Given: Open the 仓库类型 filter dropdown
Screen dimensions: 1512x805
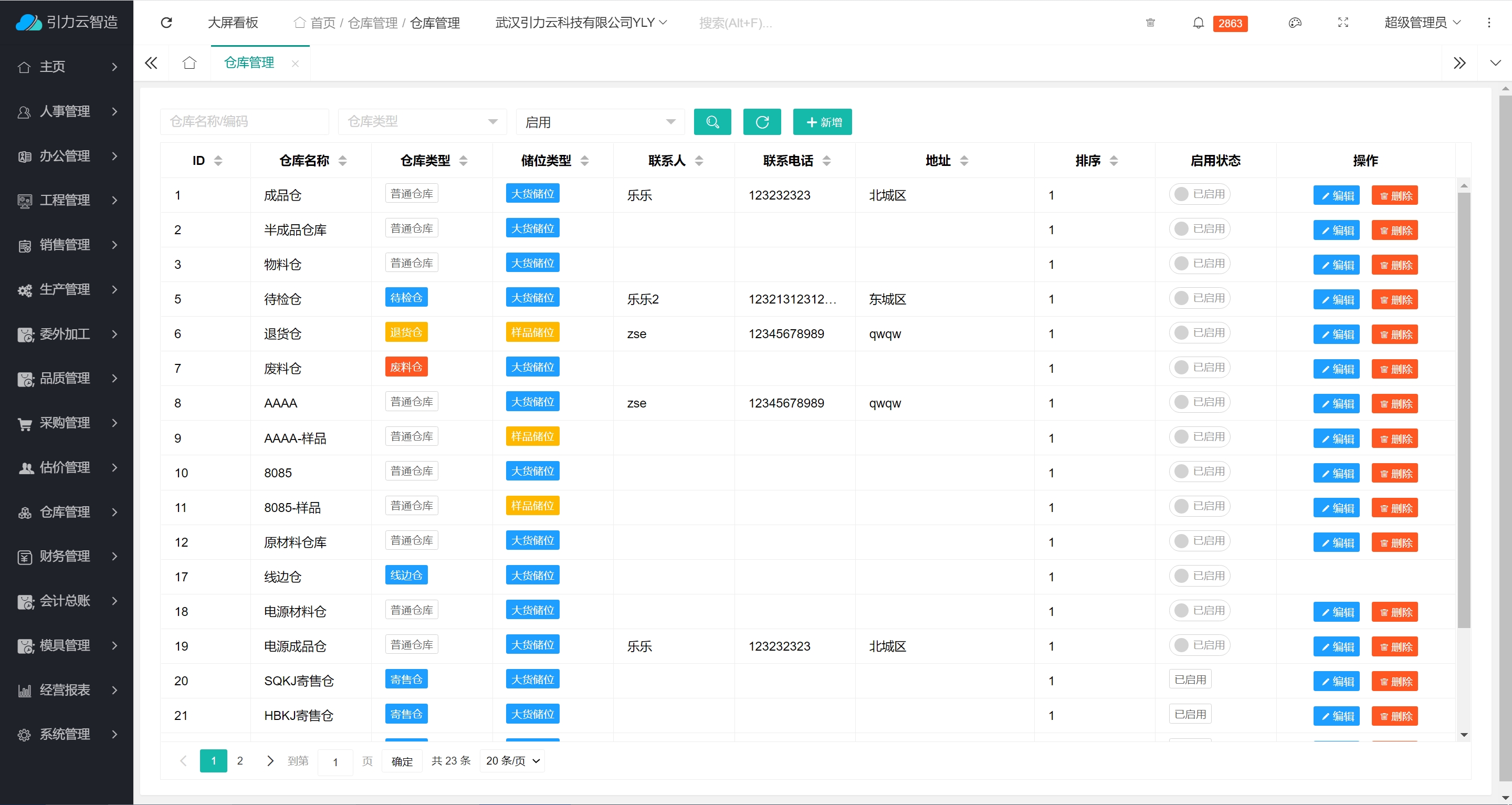Looking at the screenshot, I should (x=422, y=122).
